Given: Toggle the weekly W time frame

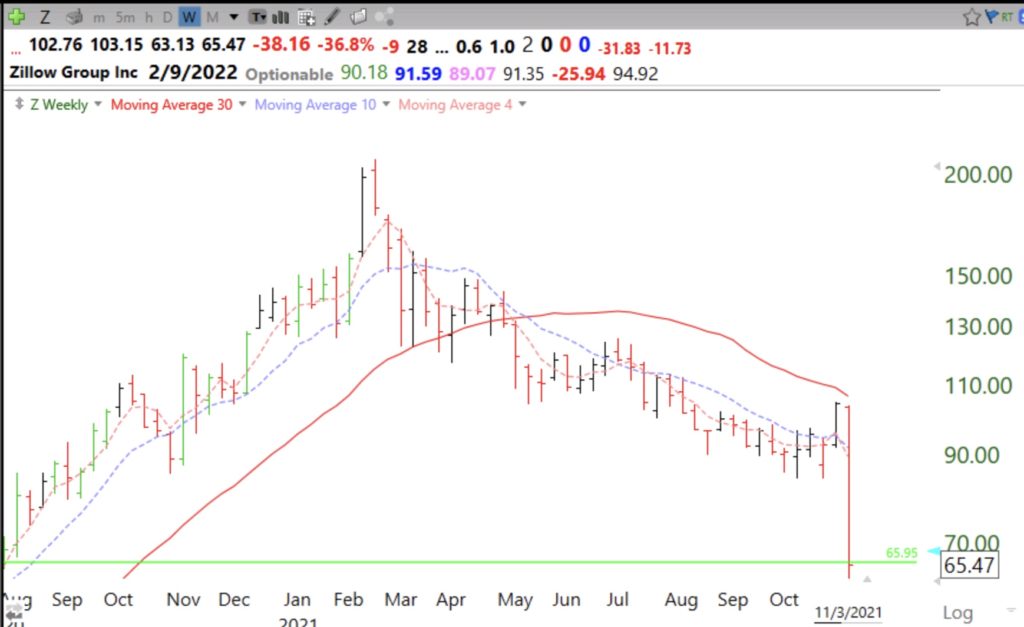Looking at the screenshot, I should (x=190, y=17).
